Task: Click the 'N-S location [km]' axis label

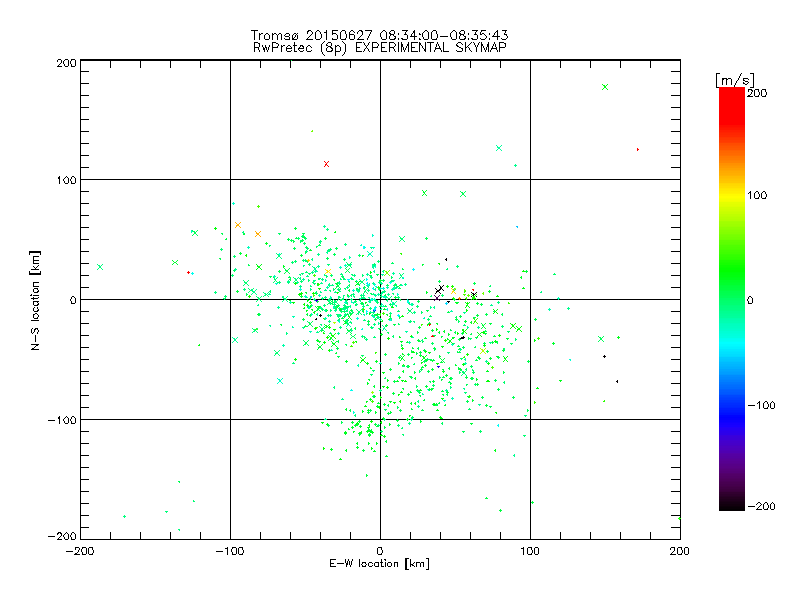Action: pyautogui.click(x=35, y=300)
